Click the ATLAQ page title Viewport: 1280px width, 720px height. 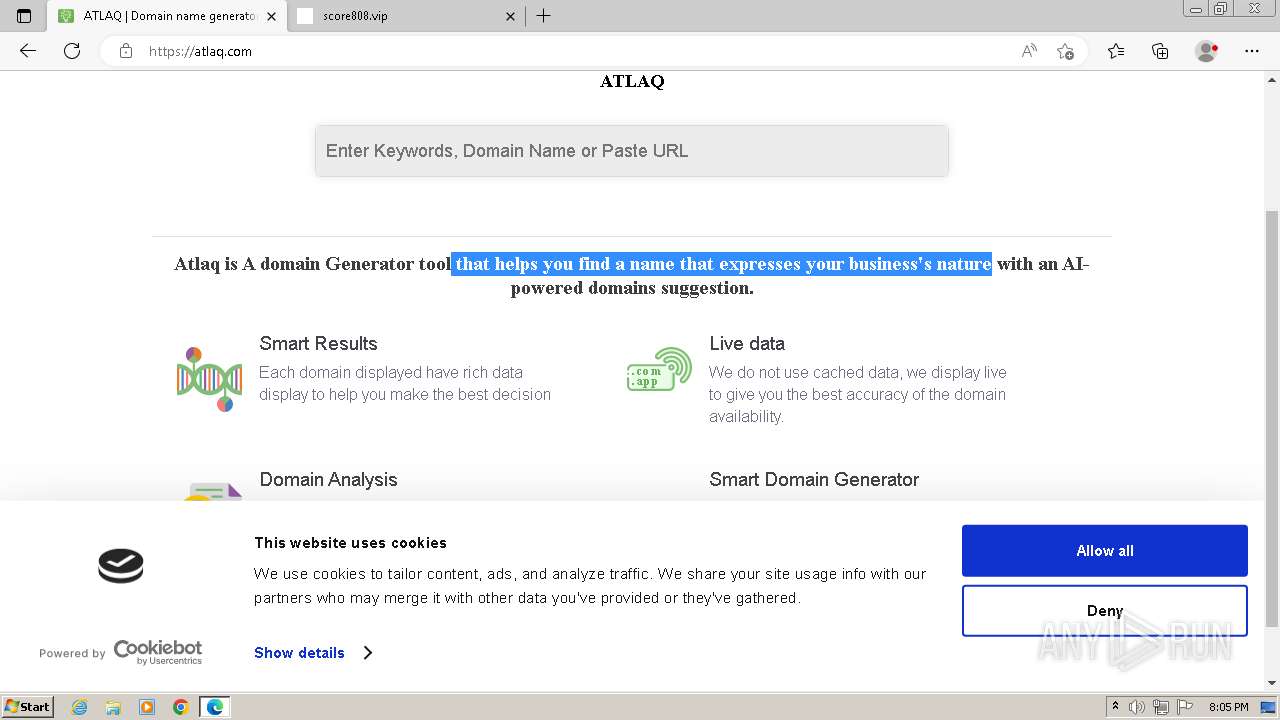click(632, 81)
